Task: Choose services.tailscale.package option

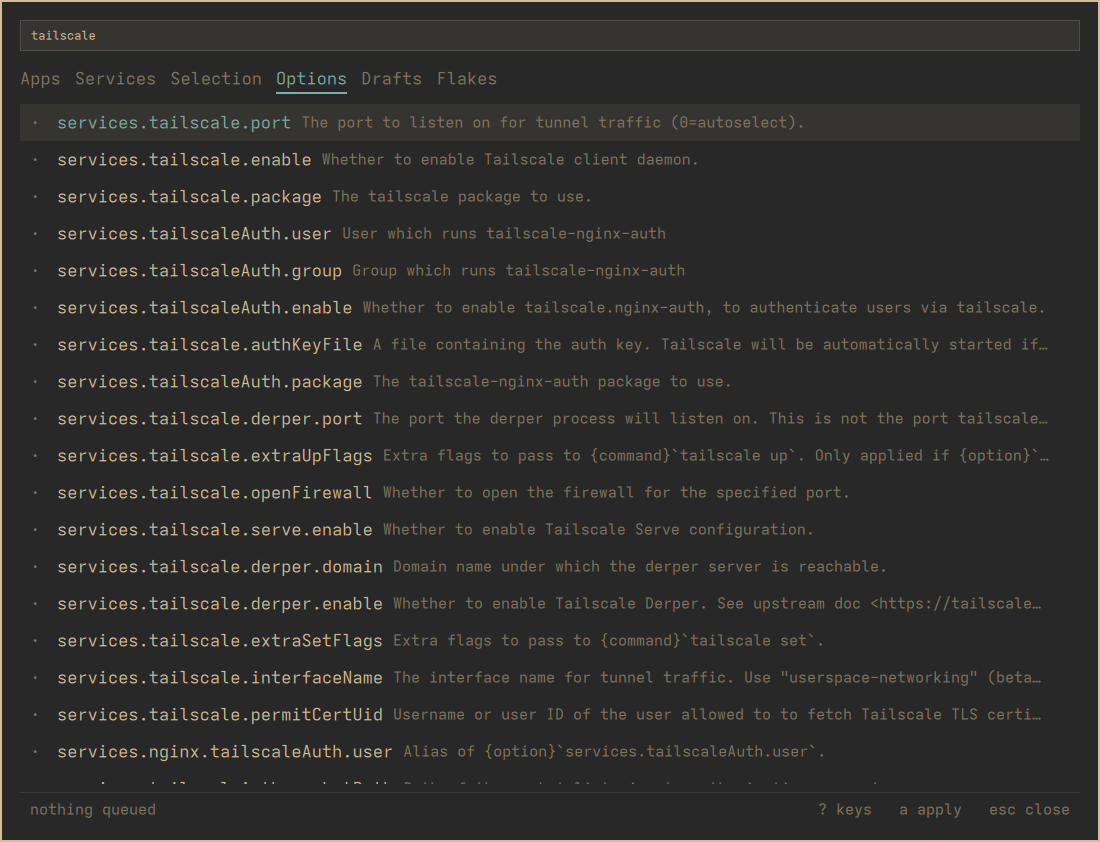Action: click(x=549, y=196)
